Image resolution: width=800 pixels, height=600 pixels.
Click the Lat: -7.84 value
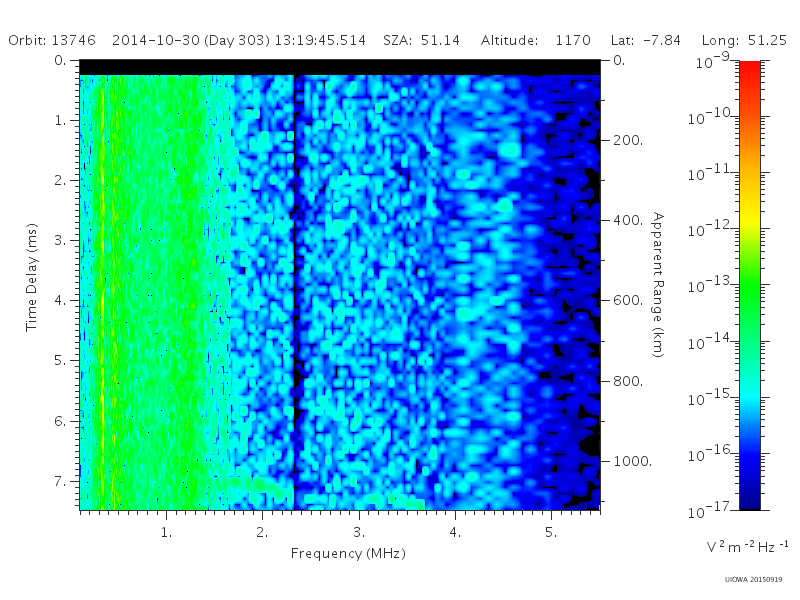[646, 40]
